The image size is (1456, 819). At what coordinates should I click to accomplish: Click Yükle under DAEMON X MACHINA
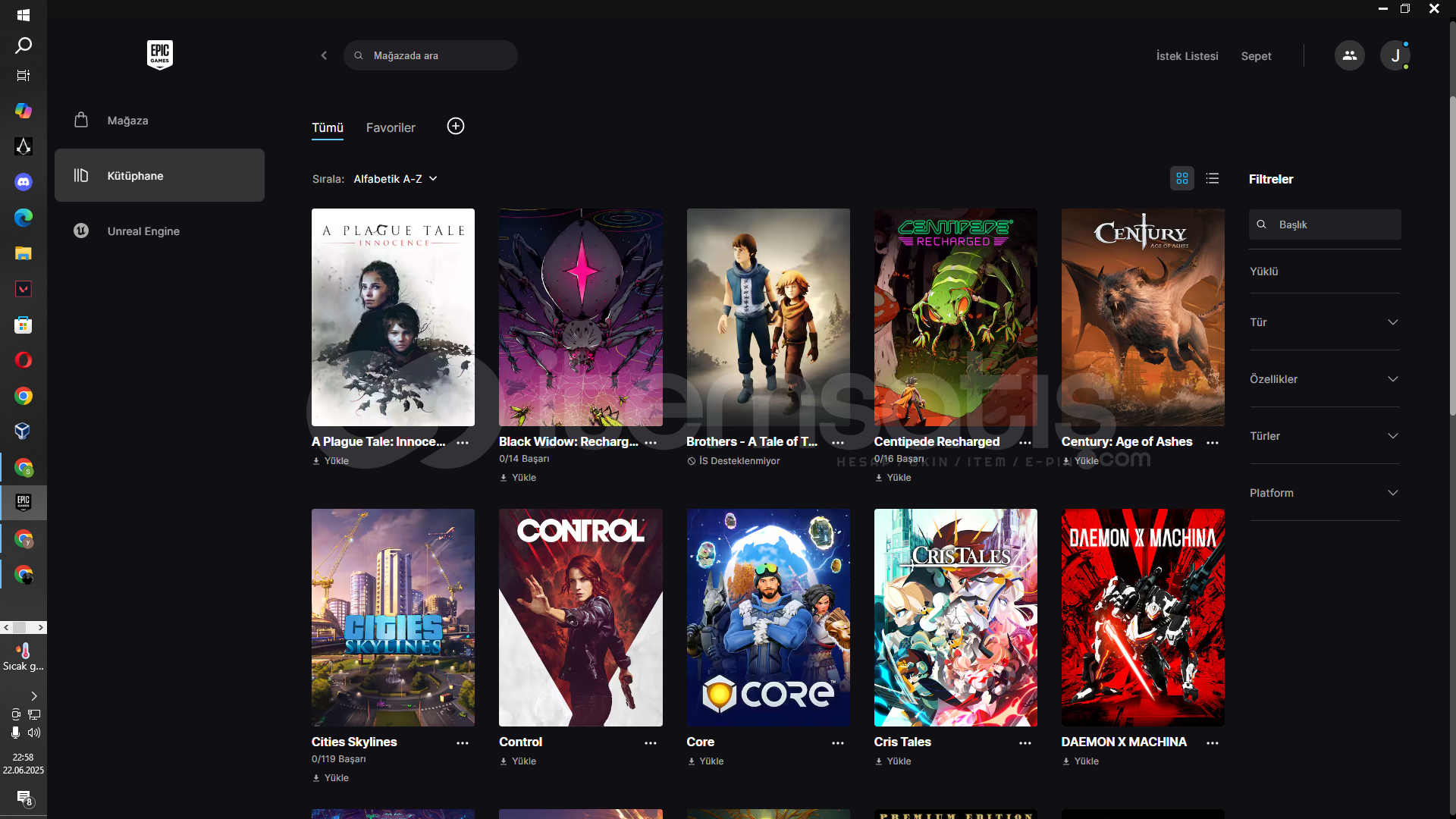(1080, 761)
